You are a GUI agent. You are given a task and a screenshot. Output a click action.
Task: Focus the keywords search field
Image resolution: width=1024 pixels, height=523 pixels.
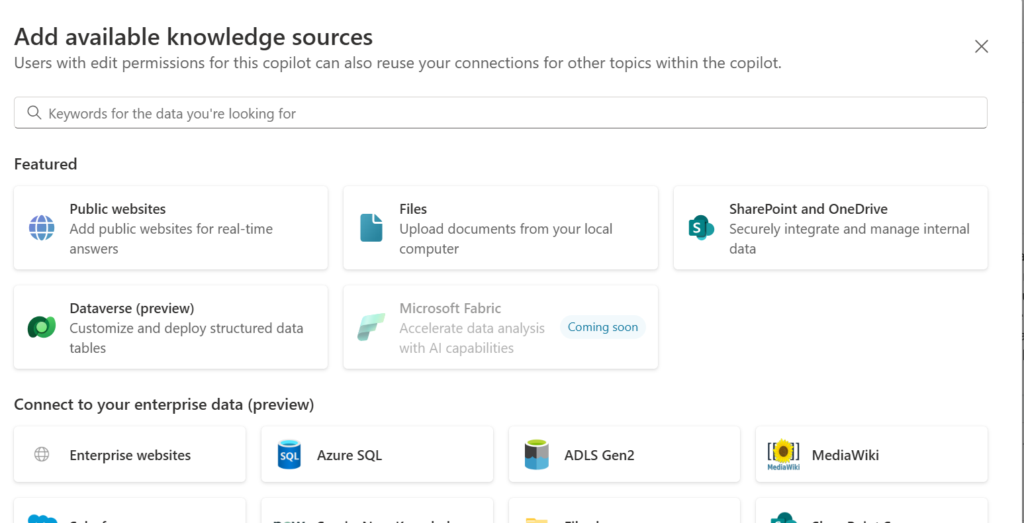pos(501,113)
